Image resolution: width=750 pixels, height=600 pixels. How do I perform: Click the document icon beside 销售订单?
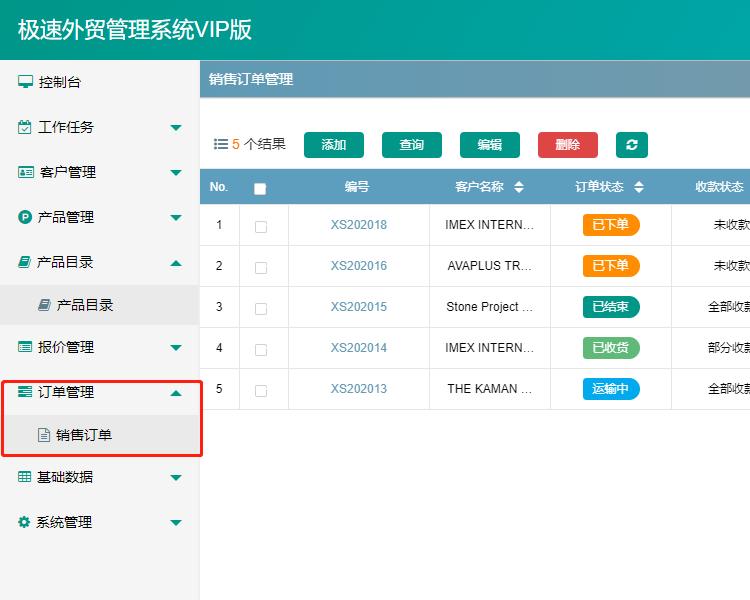click(44, 435)
